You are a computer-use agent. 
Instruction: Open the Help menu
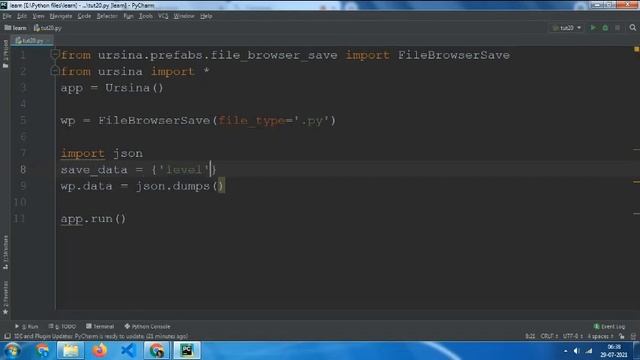(x=206, y=16)
